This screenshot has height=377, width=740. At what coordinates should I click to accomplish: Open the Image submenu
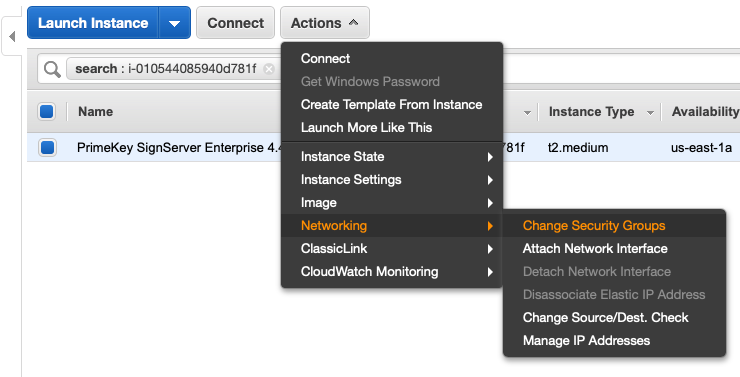(392, 203)
